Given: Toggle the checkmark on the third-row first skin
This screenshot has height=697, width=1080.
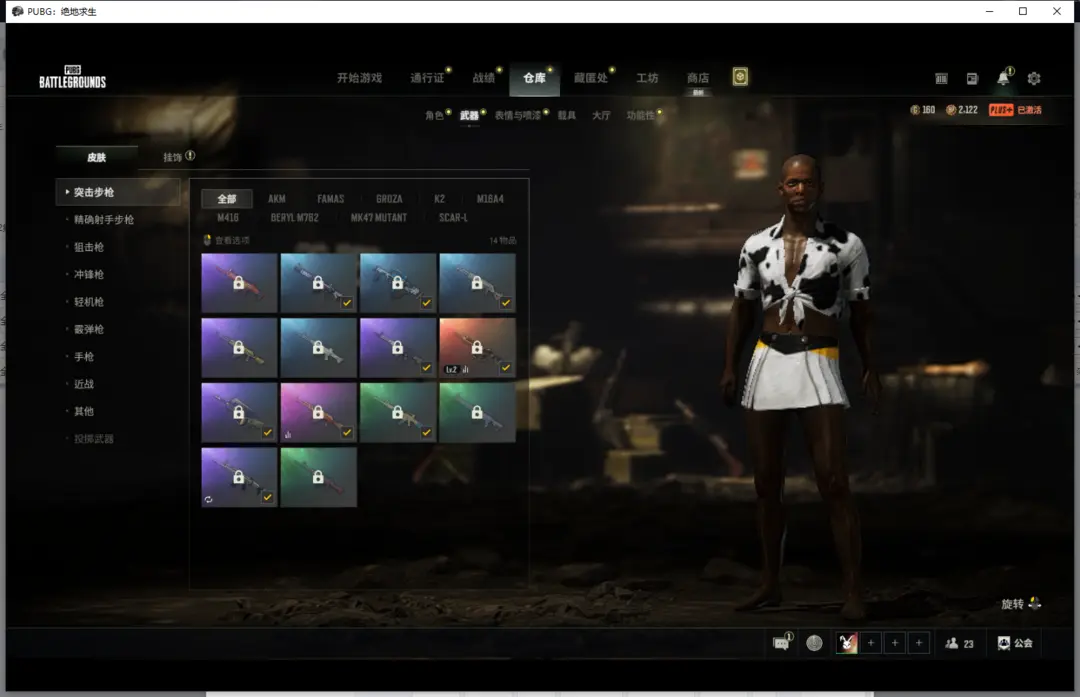Looking at the screenshot, I should [267, 433].
